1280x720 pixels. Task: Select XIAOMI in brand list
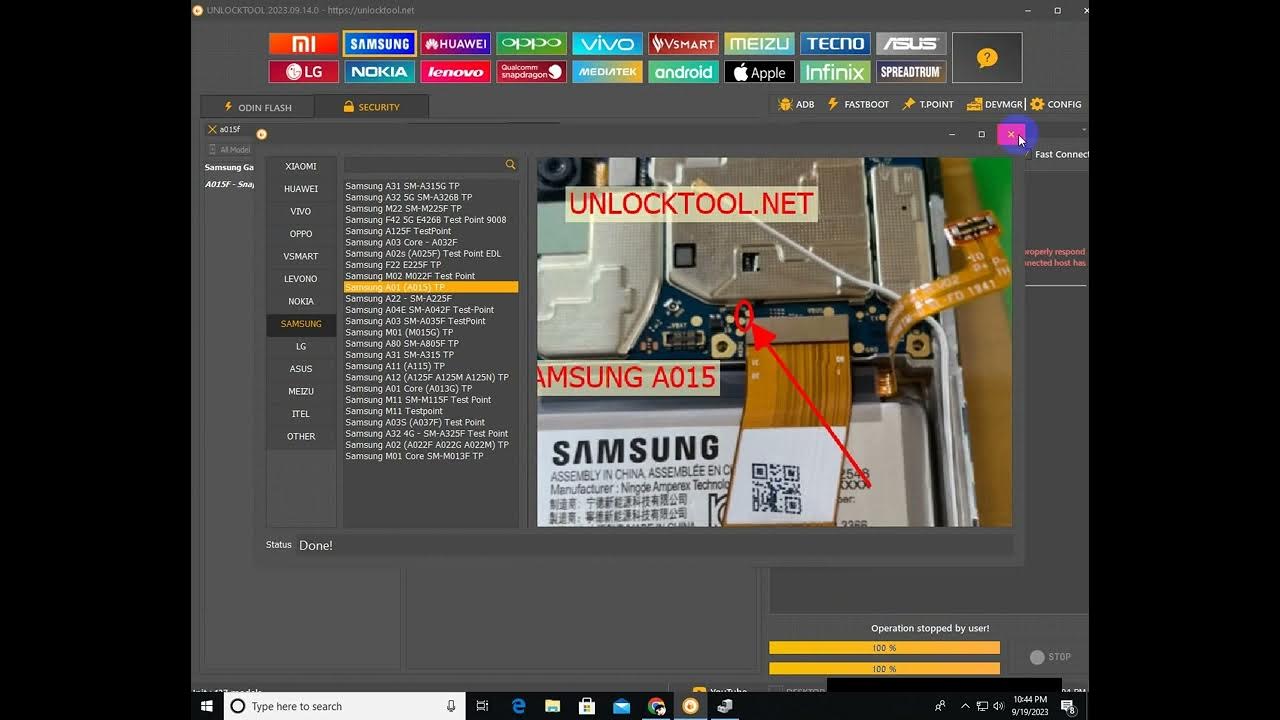301,166
